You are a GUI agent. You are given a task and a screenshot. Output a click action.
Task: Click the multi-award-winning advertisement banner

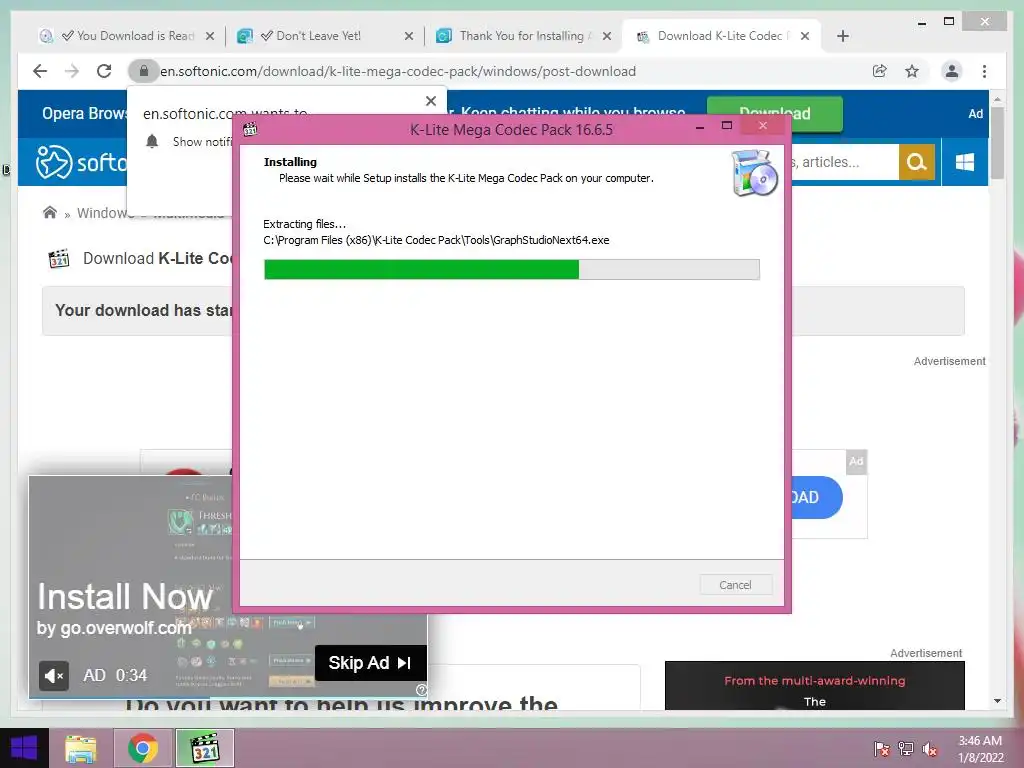[x=814, y=685]
